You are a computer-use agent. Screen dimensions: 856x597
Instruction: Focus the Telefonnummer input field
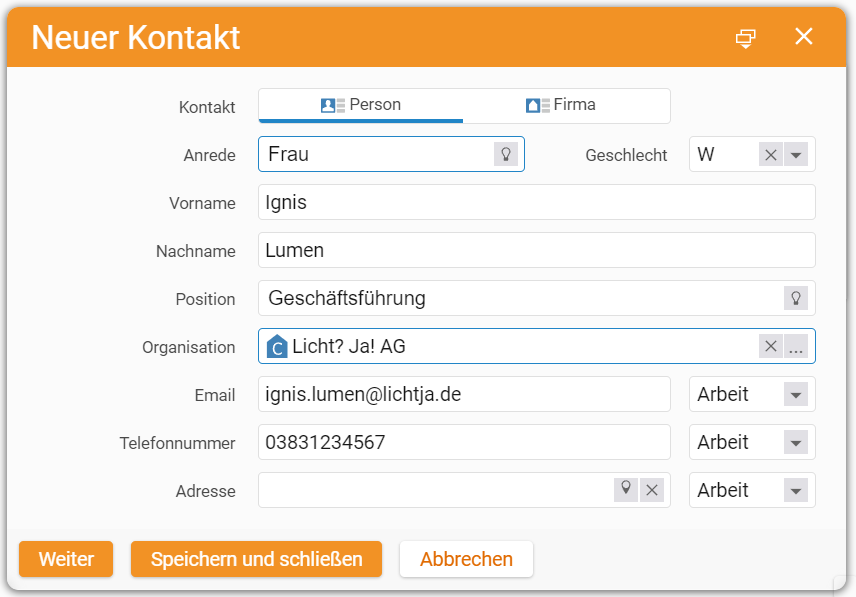(464, 443)
